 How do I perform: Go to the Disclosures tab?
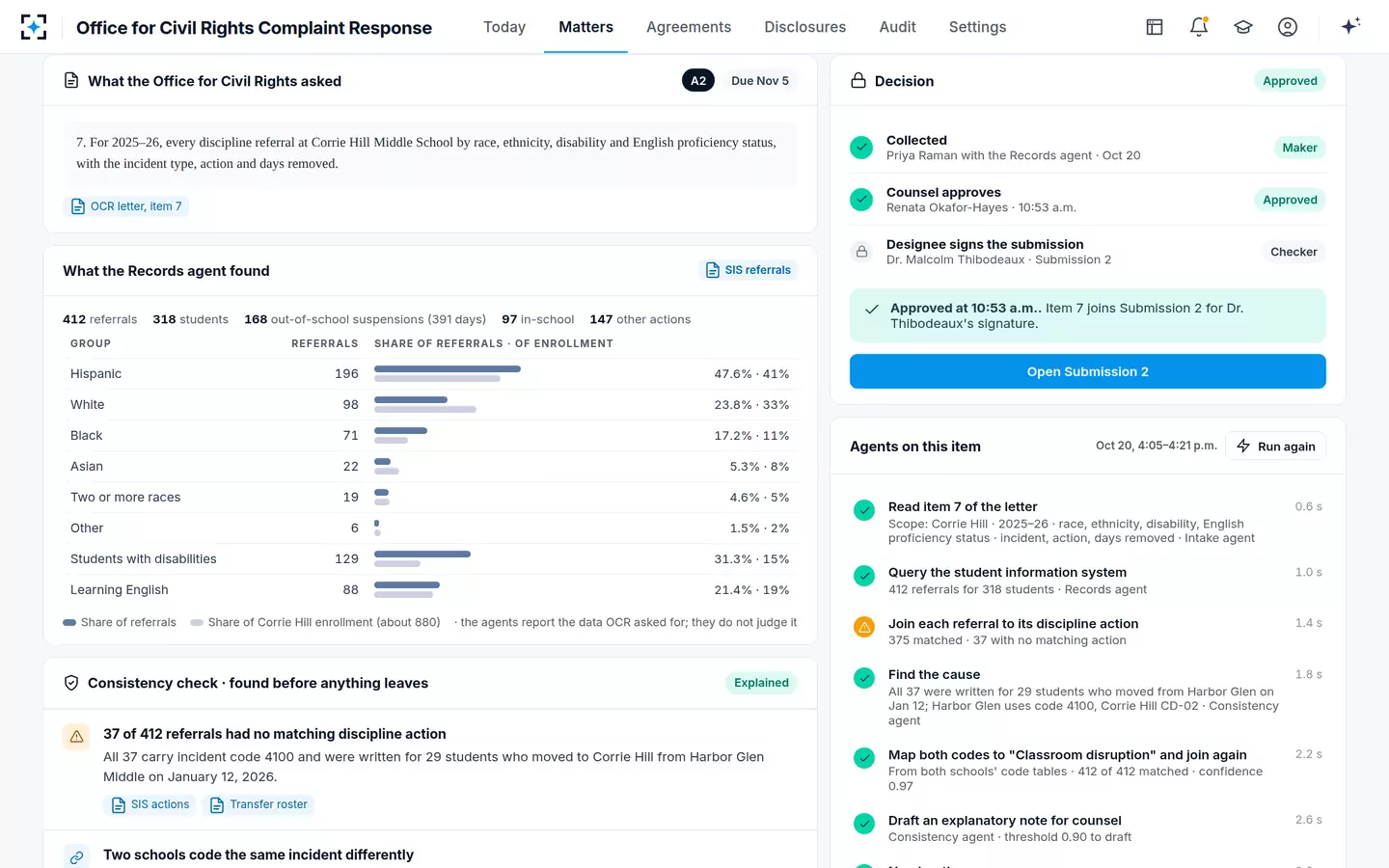tap(805, 27)
